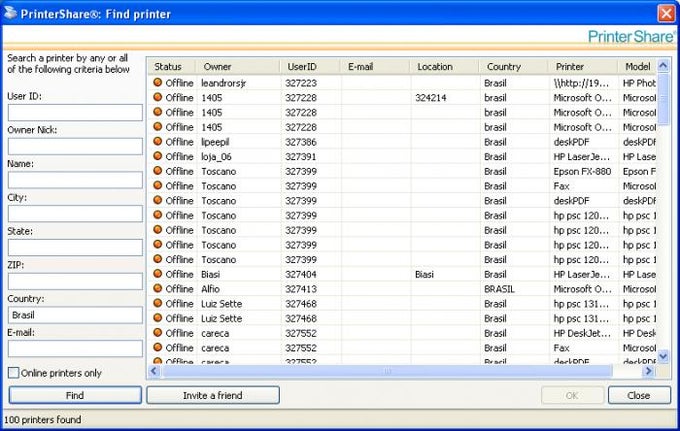The width and height of the screenshot is (680, 431).
Task: Sort by Location column header
Action: click(445, 66)
